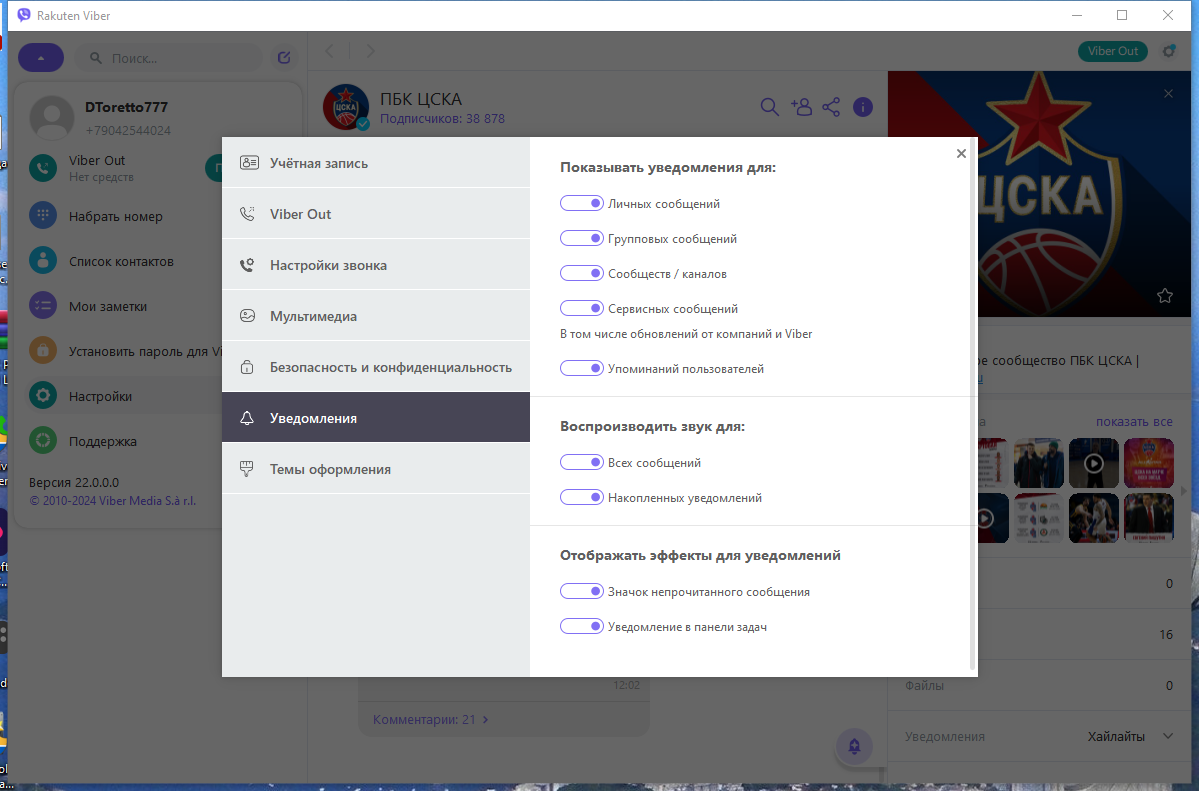Open Мультимедиа settings tab

375,316
